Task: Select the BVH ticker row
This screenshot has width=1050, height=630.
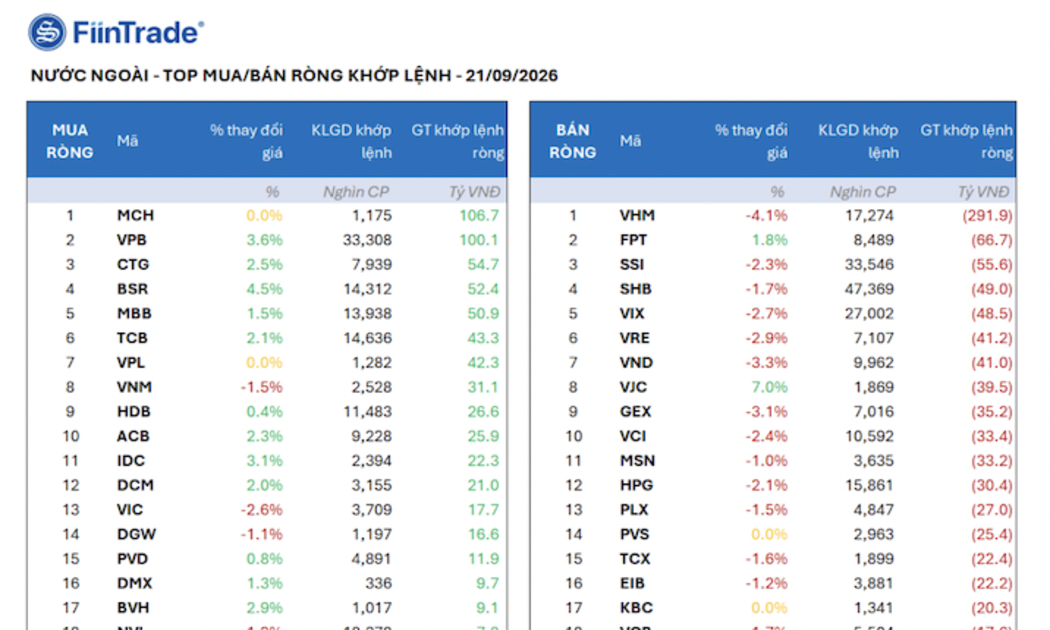Action: coord(267,608)
